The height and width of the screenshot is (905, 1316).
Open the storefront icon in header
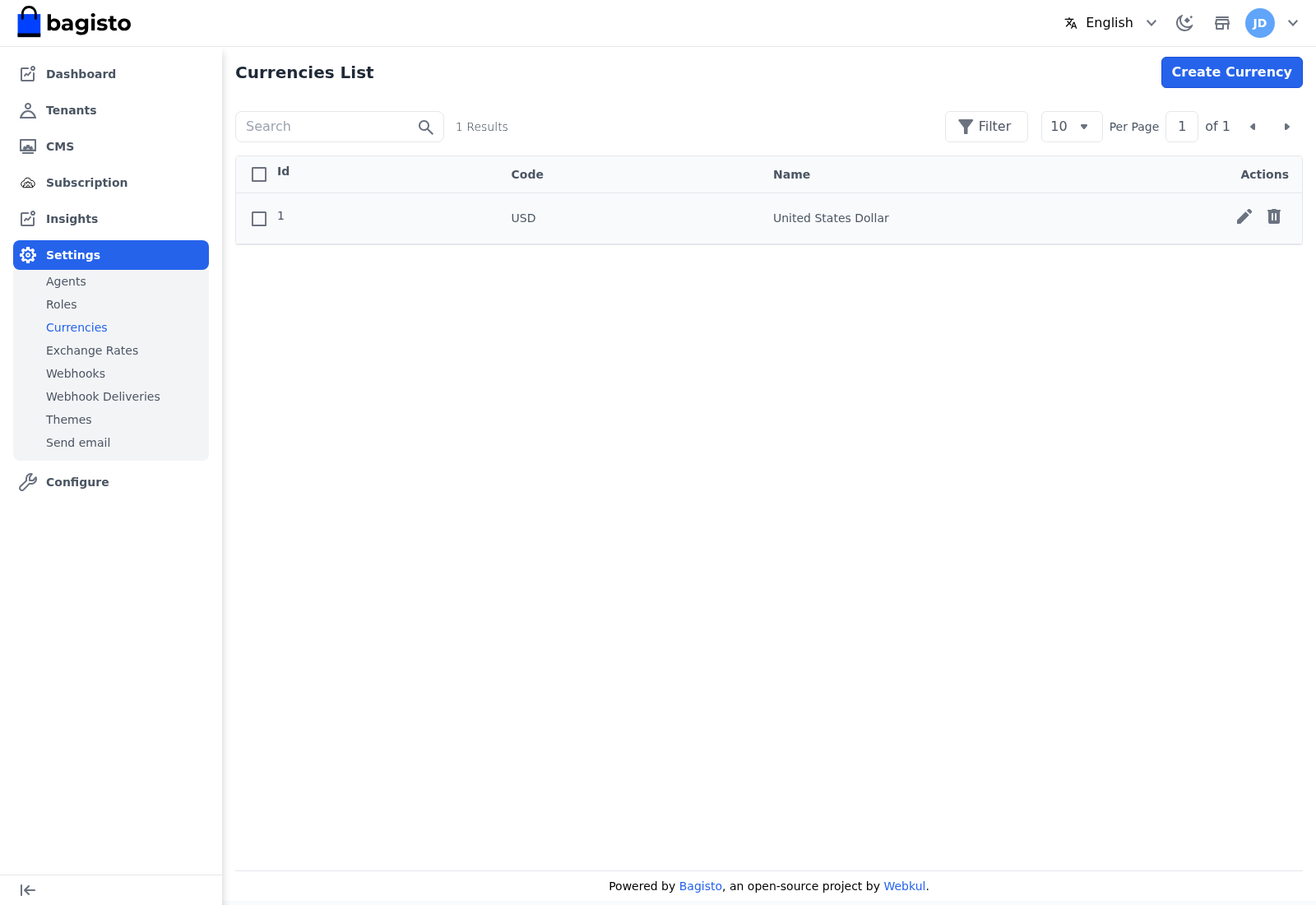pyautogui.click(x=1222, y=23)
